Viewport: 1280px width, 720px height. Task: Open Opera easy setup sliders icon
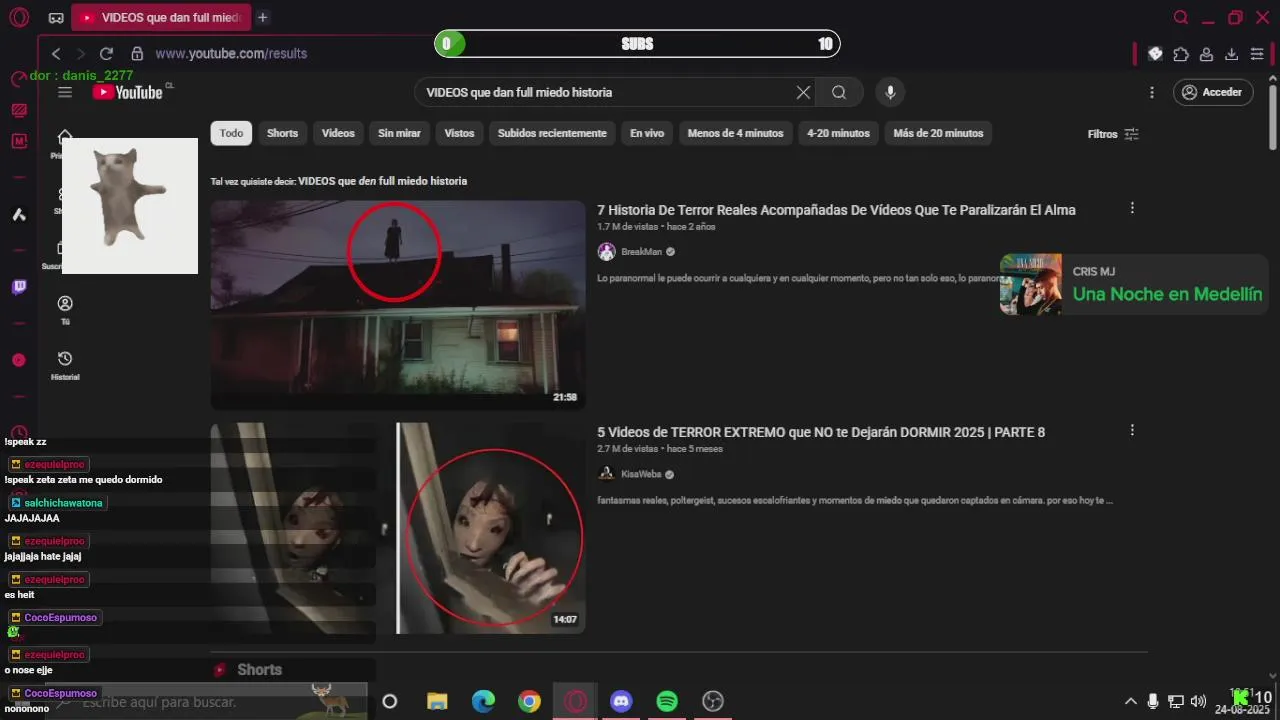pos(1258,54)
